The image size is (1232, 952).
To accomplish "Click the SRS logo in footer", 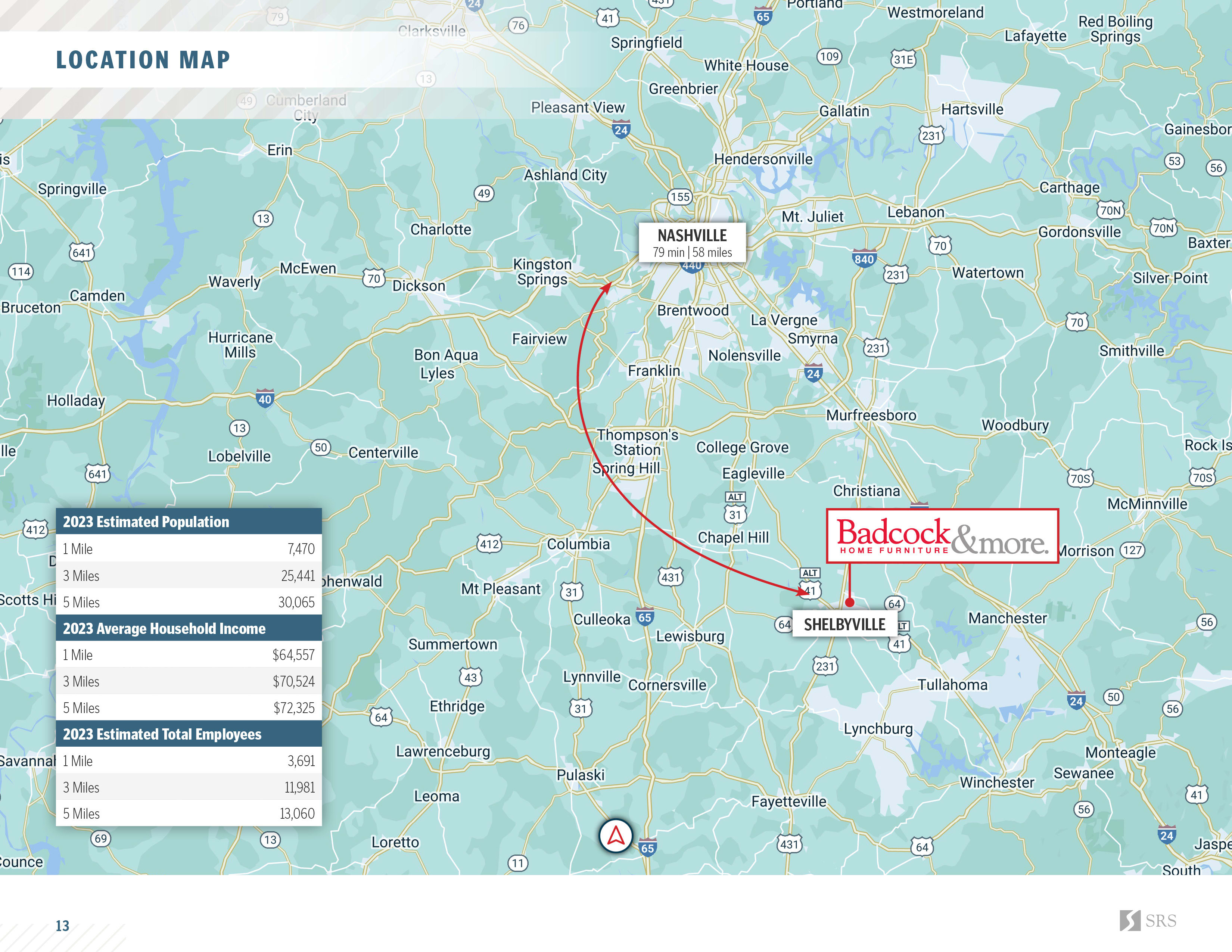I will 1148,920.
